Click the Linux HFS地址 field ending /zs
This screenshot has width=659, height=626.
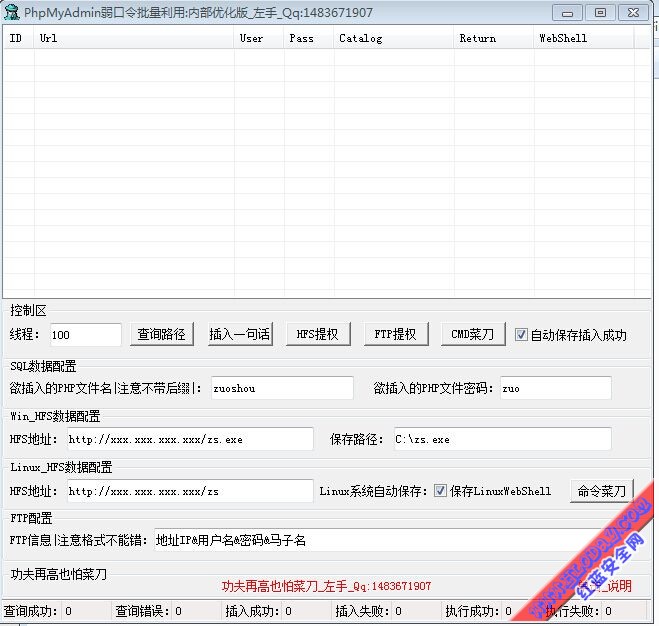pos(190,491)
